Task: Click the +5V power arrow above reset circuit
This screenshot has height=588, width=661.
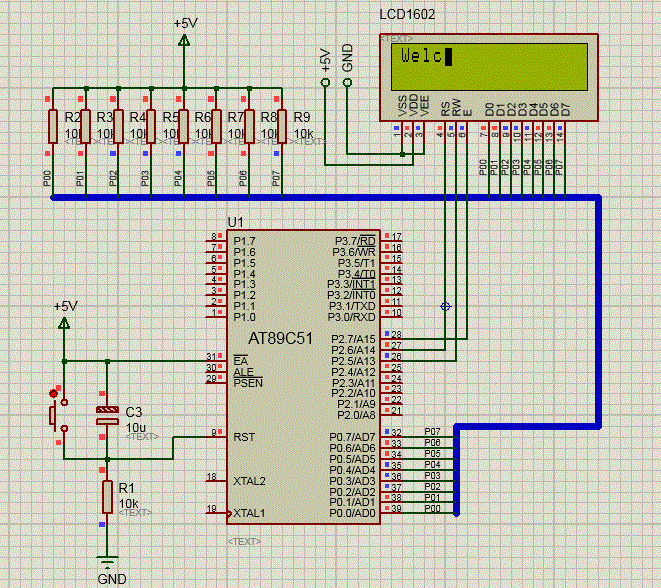Action: click(x=64, y=323)
